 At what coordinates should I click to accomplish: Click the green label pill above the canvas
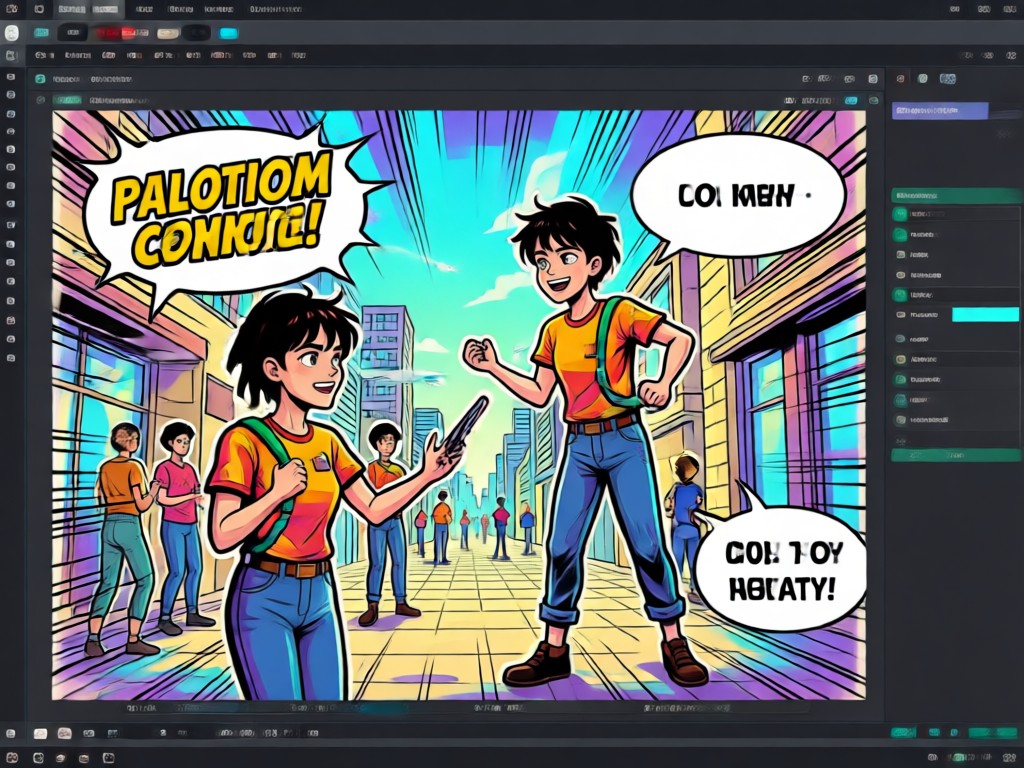point(67,101)
